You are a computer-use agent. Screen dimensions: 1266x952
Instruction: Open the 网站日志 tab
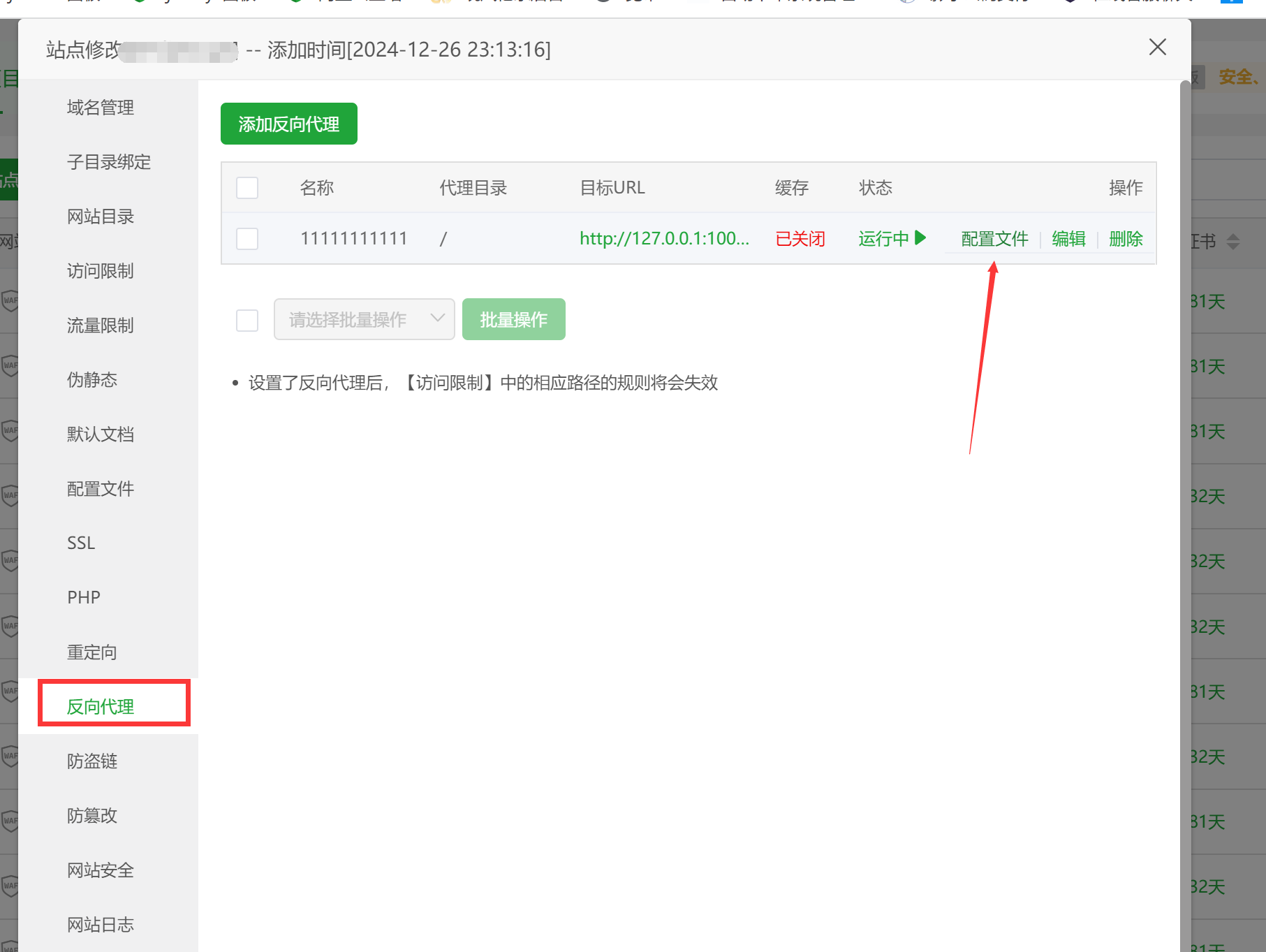pos(100,925)
